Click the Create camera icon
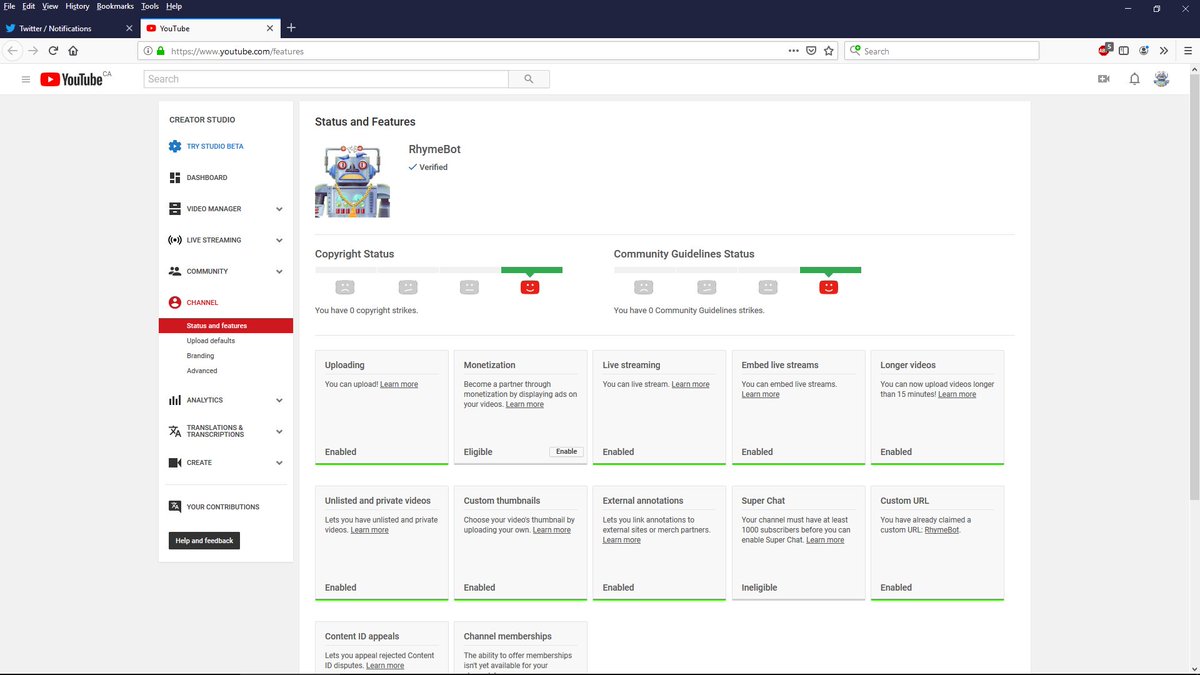Screen dimensions: 1200x675 [x=175, y=463]
